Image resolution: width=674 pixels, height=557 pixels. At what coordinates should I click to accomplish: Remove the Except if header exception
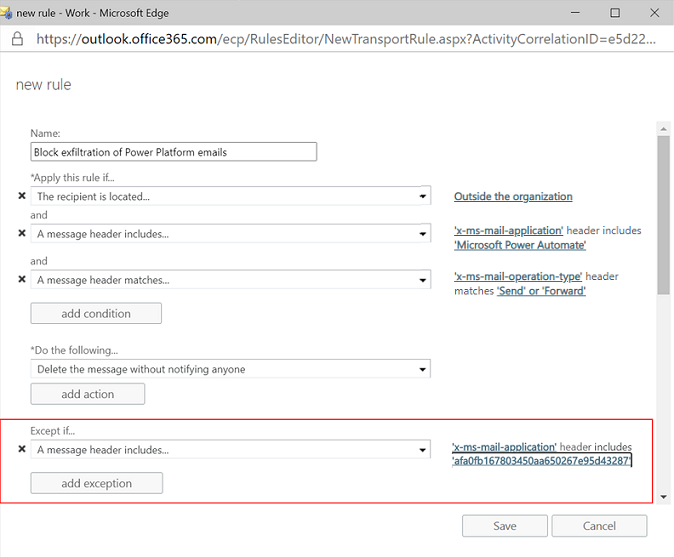pos(21,449)
